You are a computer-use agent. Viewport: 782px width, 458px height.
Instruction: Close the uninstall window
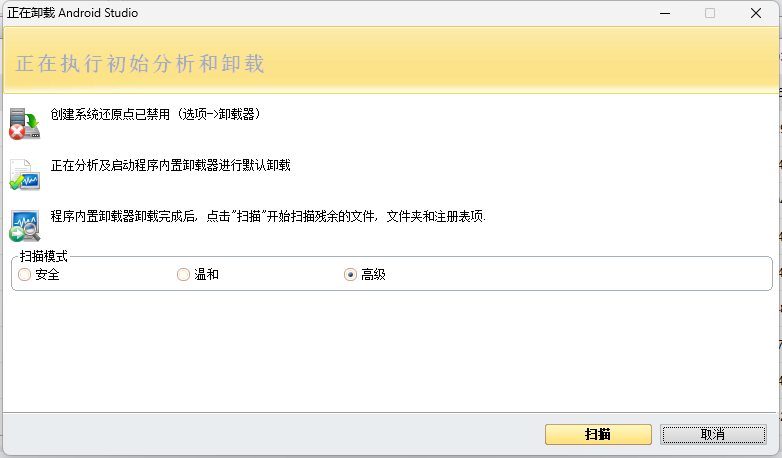point(756,13)
